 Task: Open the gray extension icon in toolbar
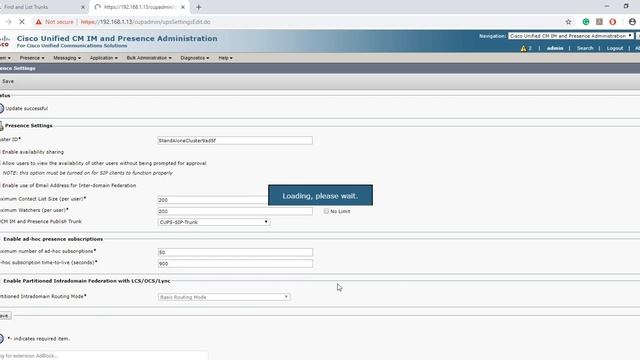pyautogui.click(x=599, y=22)
